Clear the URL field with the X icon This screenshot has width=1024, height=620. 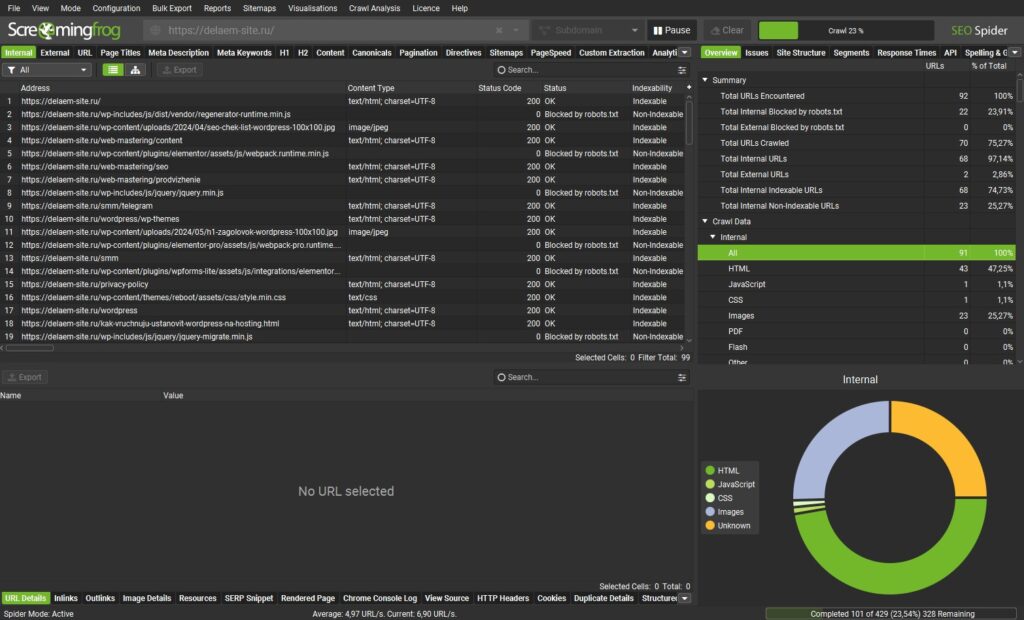pos(499,30)
